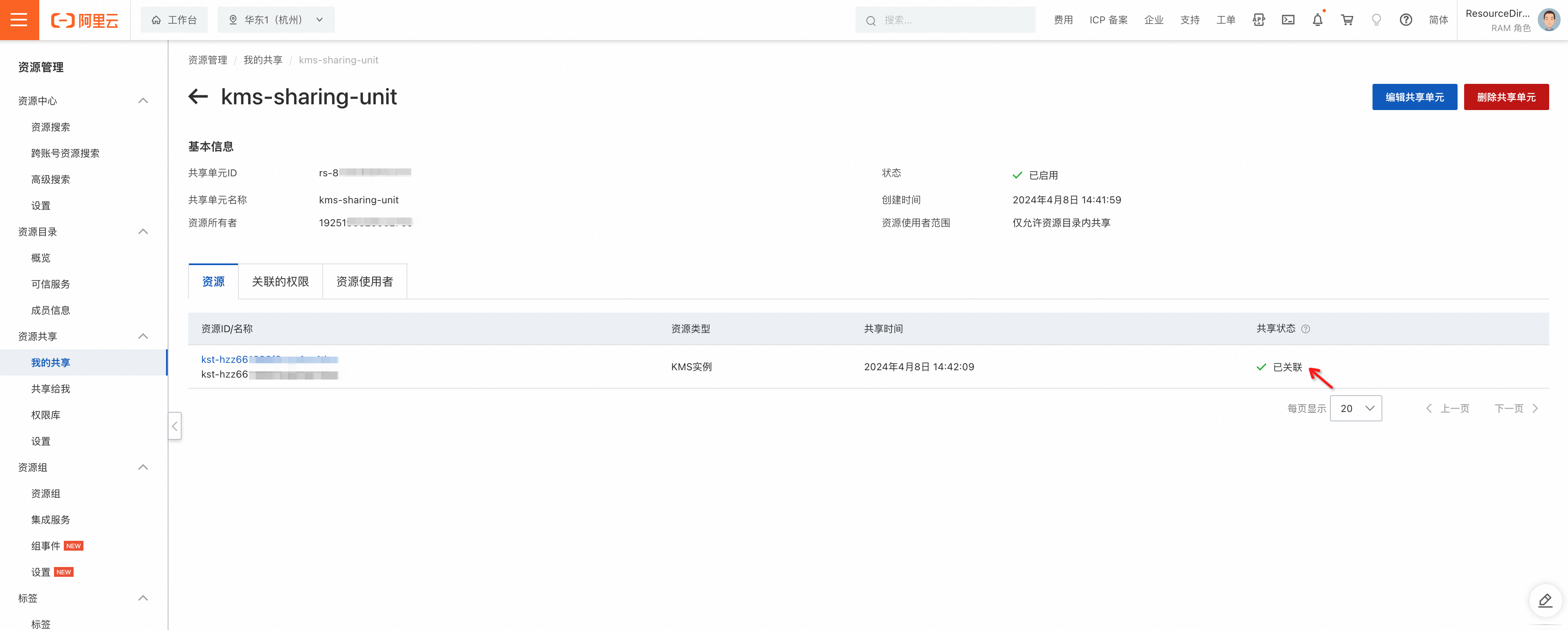Open the 华东1（杭州）region dropdown
Image resolution: width=1568 pixels, height=630 pixels.
(276, 20)
